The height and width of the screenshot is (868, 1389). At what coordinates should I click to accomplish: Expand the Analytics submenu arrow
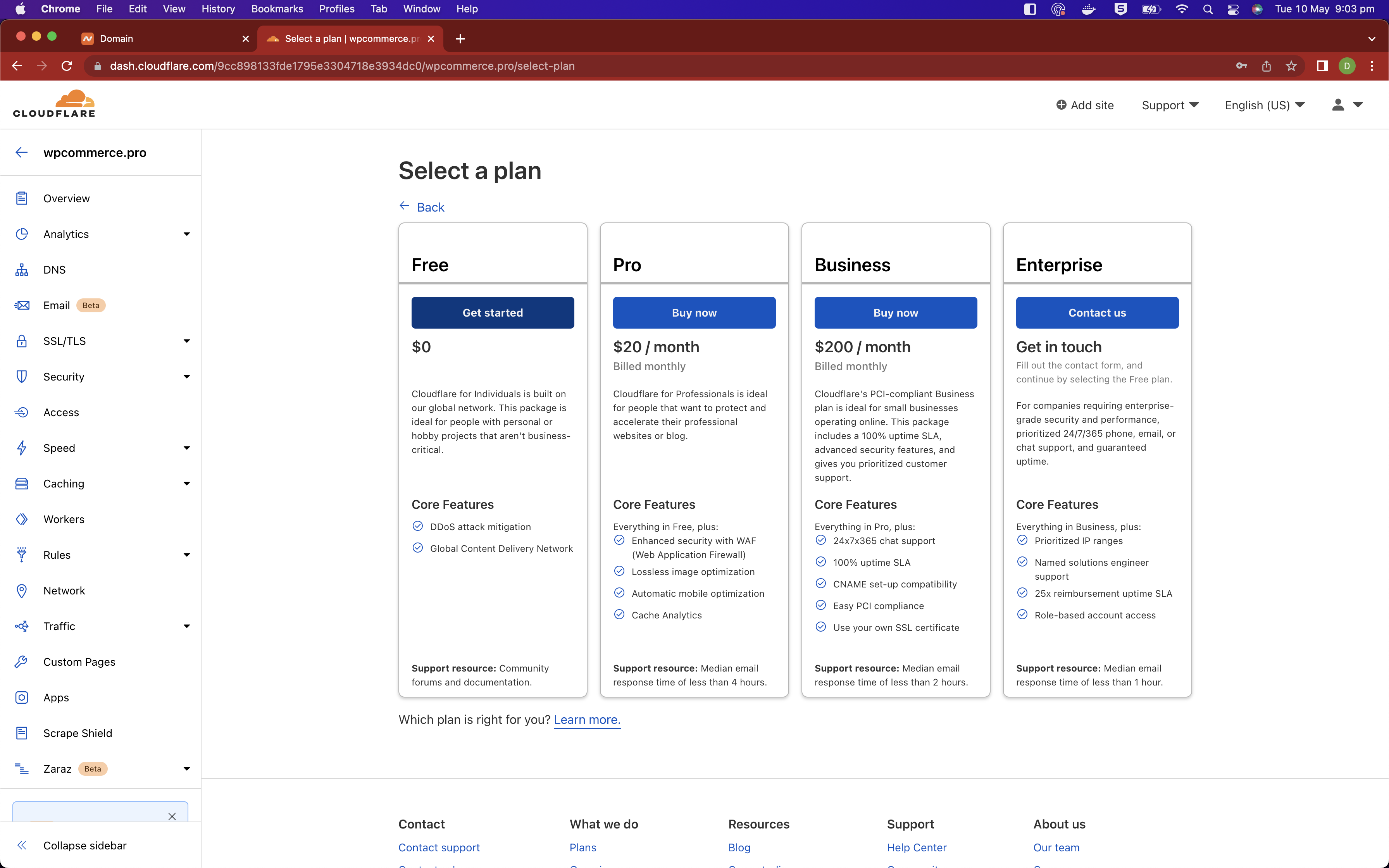pyautogui.click(x=186, y=234)
